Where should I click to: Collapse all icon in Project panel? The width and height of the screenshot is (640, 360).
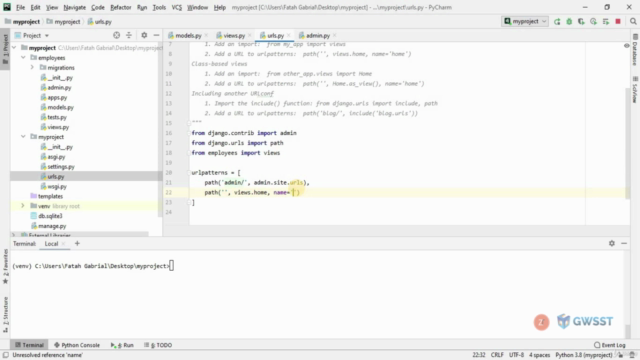pos(129,36)
